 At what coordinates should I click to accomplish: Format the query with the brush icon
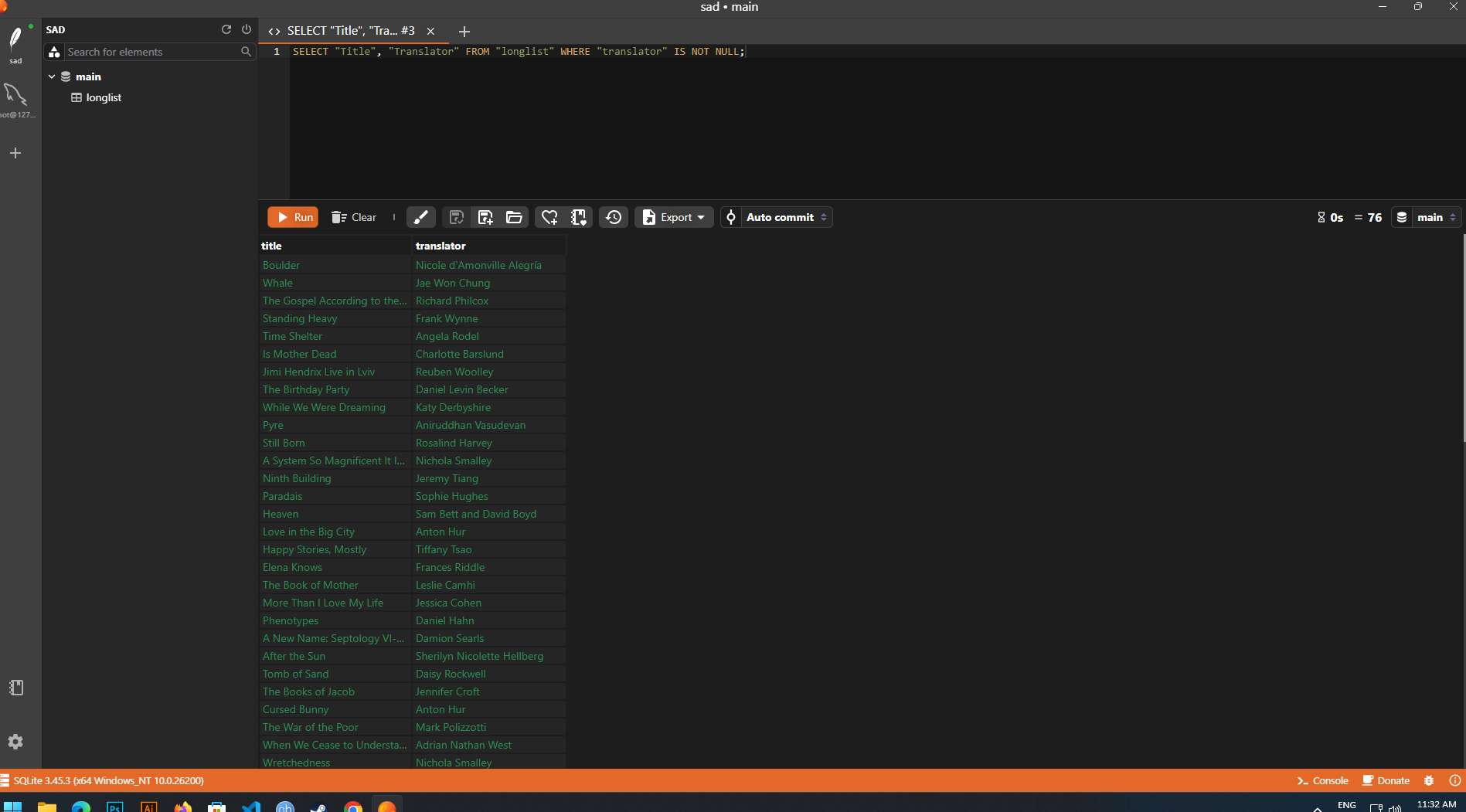click(x=420, y=217)
